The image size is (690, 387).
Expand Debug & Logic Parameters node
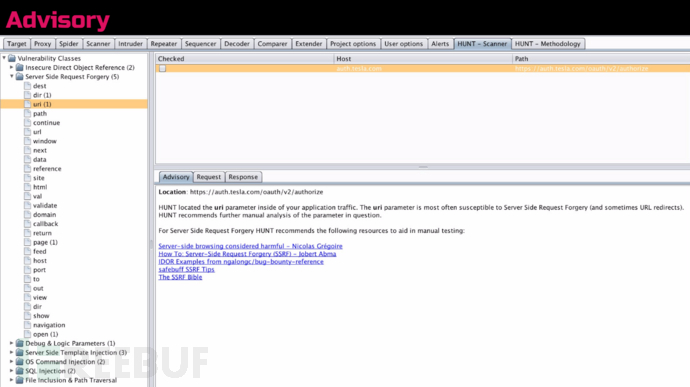pyautogui.click(x=11, y=343)
